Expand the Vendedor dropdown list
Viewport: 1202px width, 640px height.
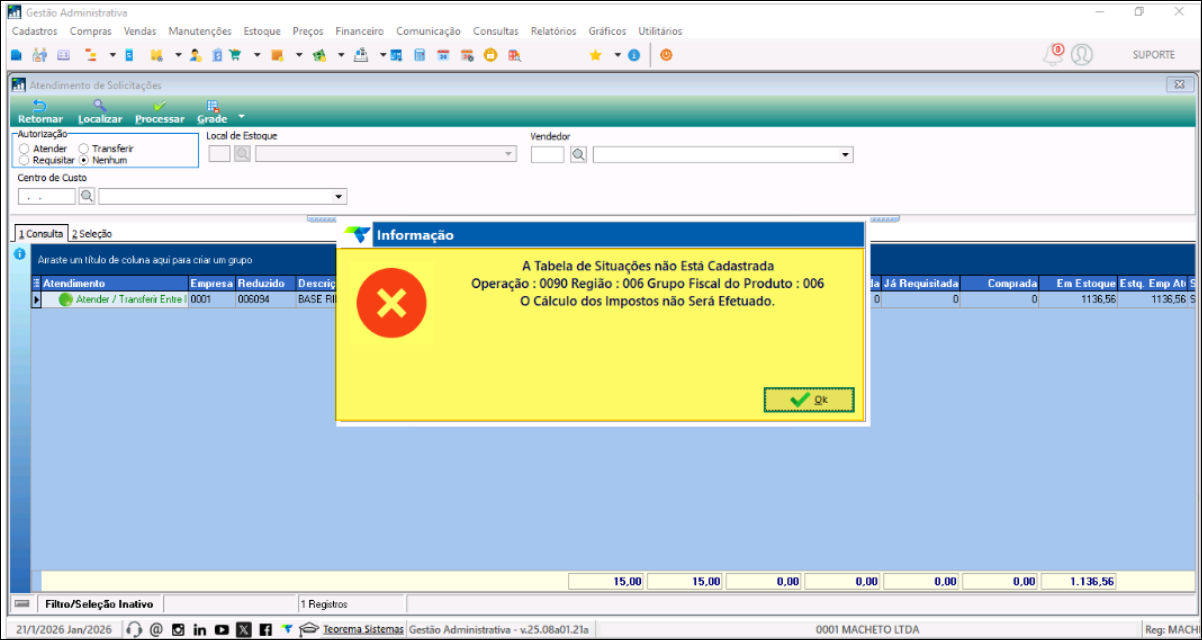coord(845,155)
